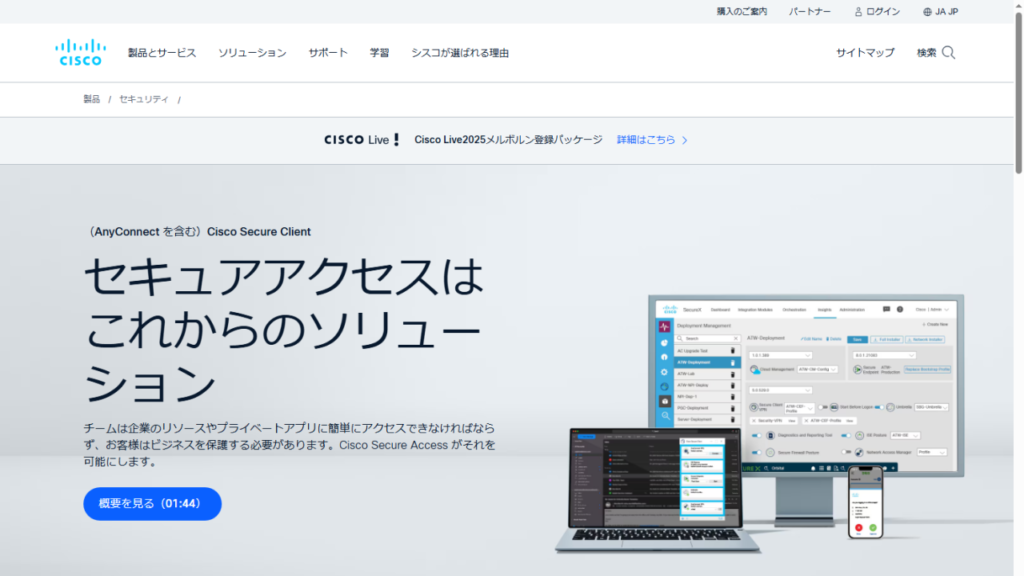Switch language via JA JP
Image resolution: width=1024 pixels, height=576 pixels.
click(x=946, y=12)
